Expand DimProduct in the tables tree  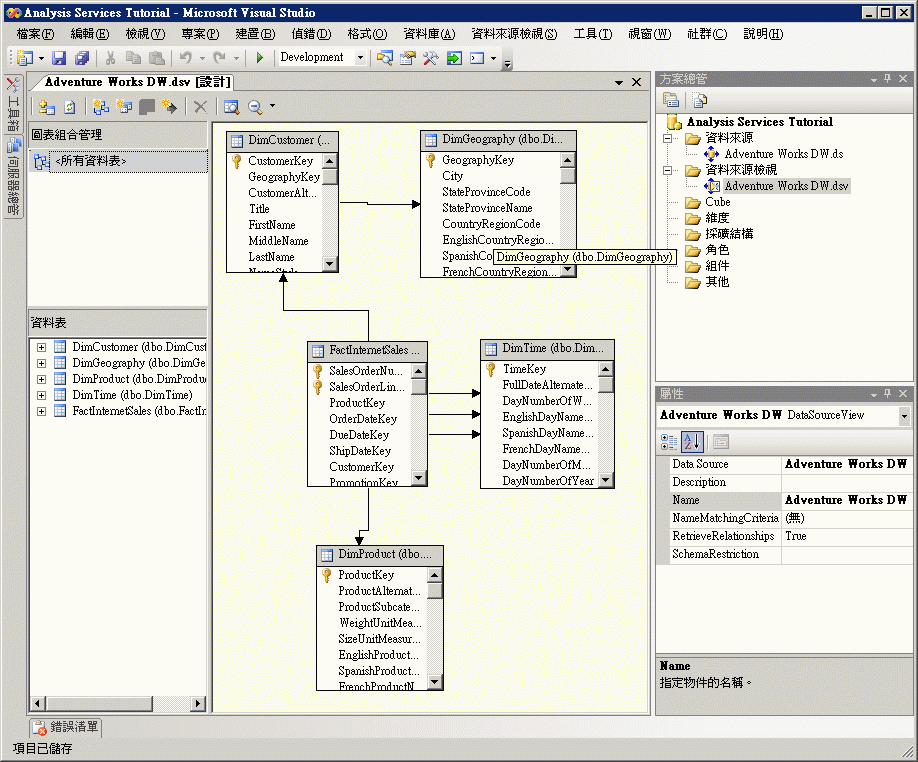[42, 379]
